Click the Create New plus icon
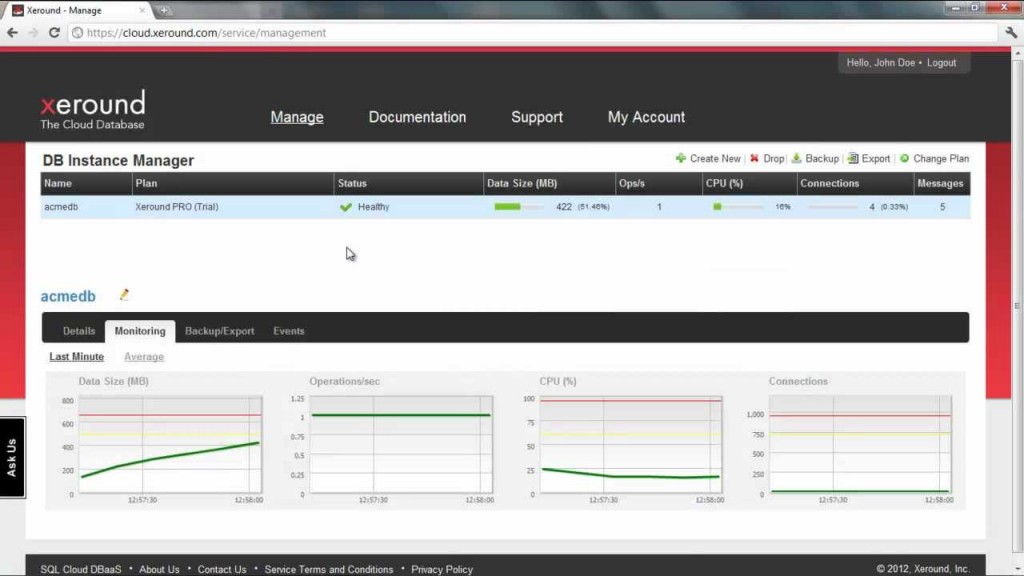Image resolution: width=1024 pixels, height=576 pixels. (x=681, y=158)
